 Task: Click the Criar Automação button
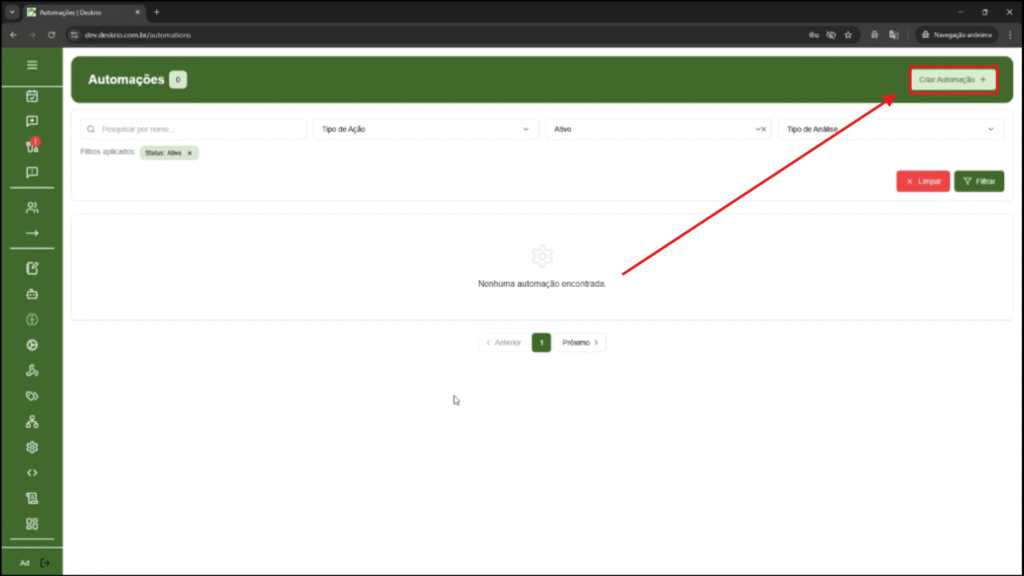tap(953, 80)
